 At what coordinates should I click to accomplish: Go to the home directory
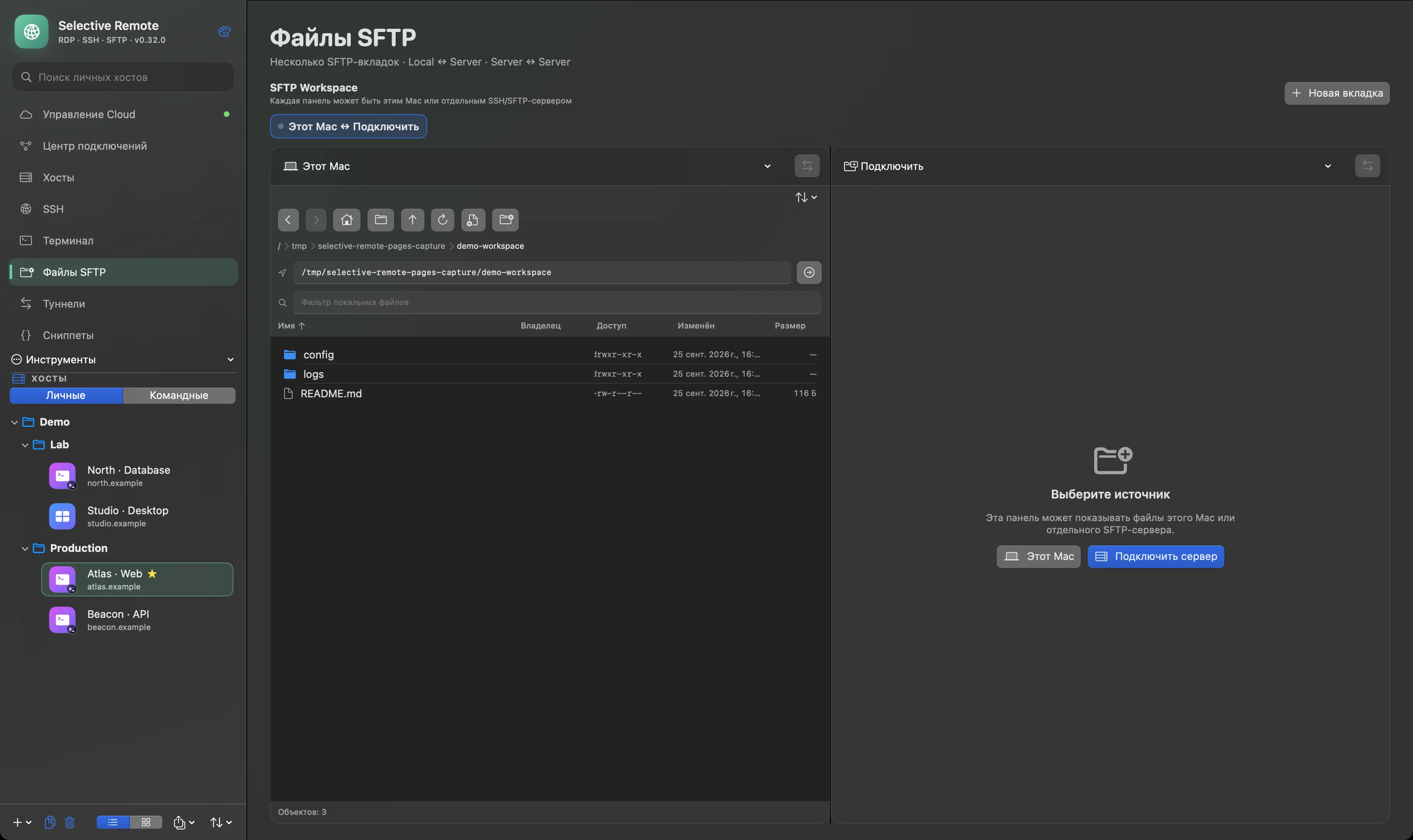[x=346, y=220]
